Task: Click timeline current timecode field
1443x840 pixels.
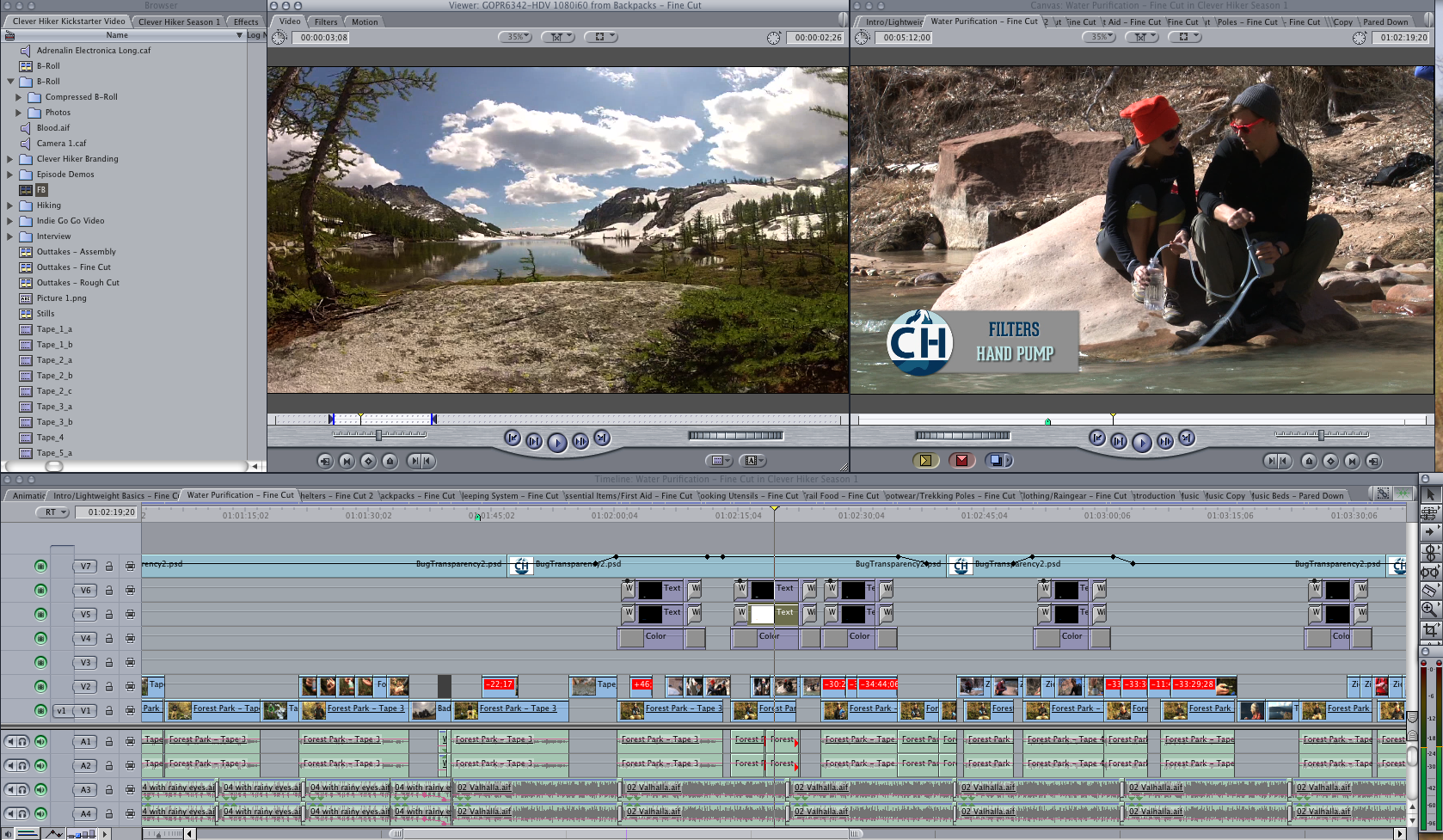Action: point(106,512)
